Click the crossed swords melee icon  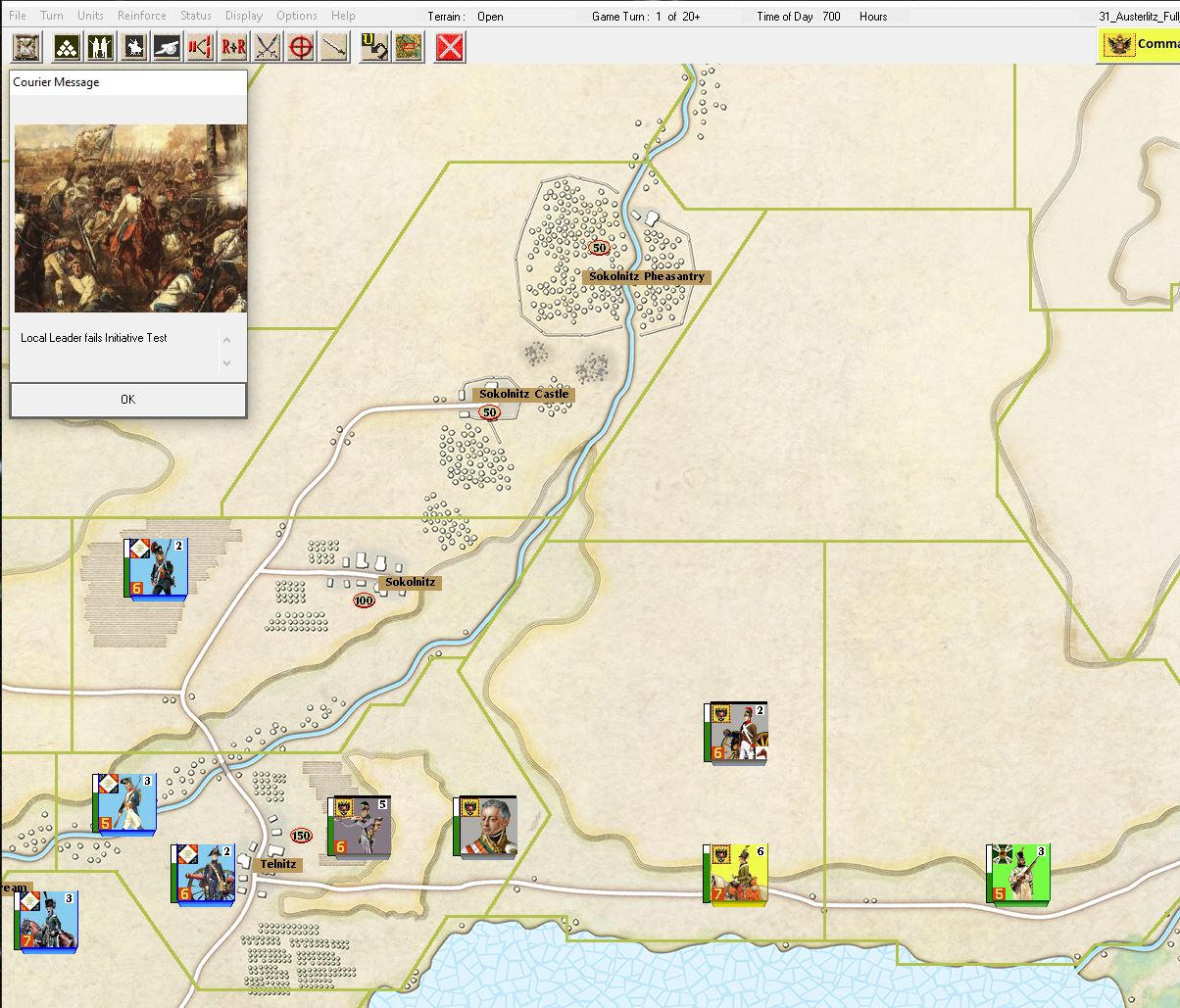tap(266, 46)
